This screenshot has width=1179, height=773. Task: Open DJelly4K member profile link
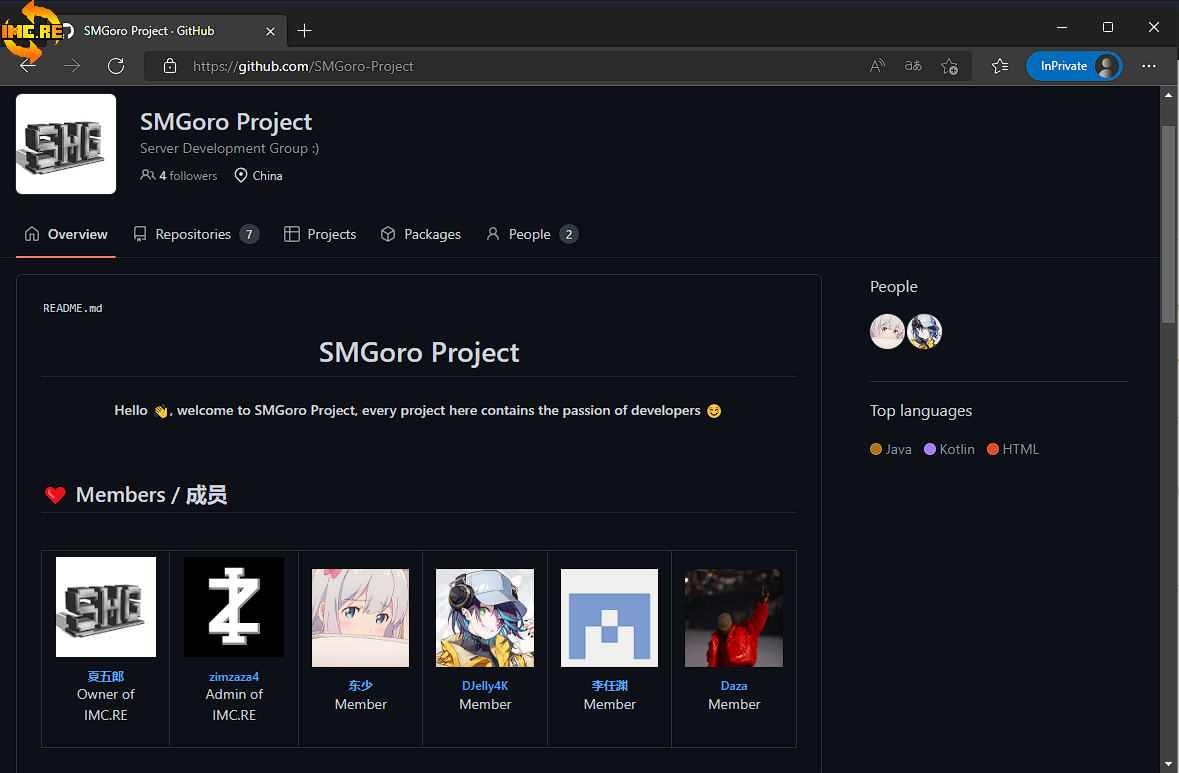point(485,686)
